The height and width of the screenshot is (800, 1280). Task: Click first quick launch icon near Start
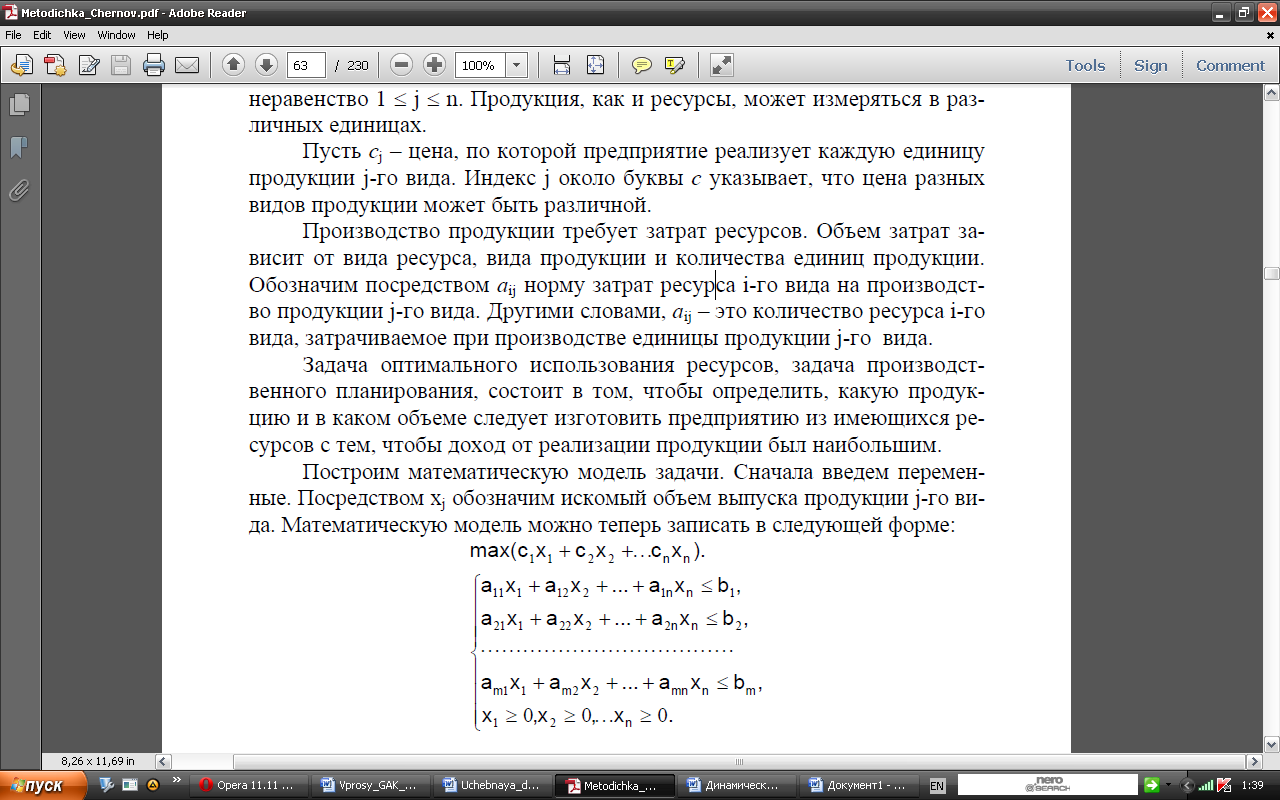pyautogui.click(x=107, y=785)
